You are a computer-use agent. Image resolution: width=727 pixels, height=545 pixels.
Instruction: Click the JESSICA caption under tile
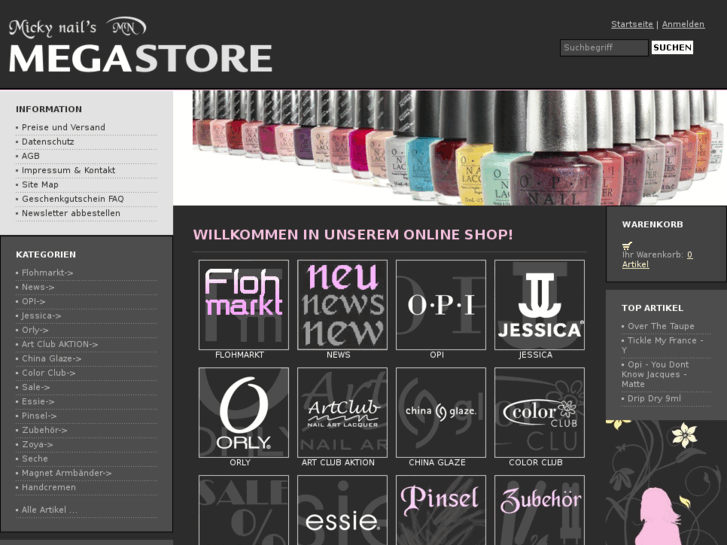pos(536,355)
